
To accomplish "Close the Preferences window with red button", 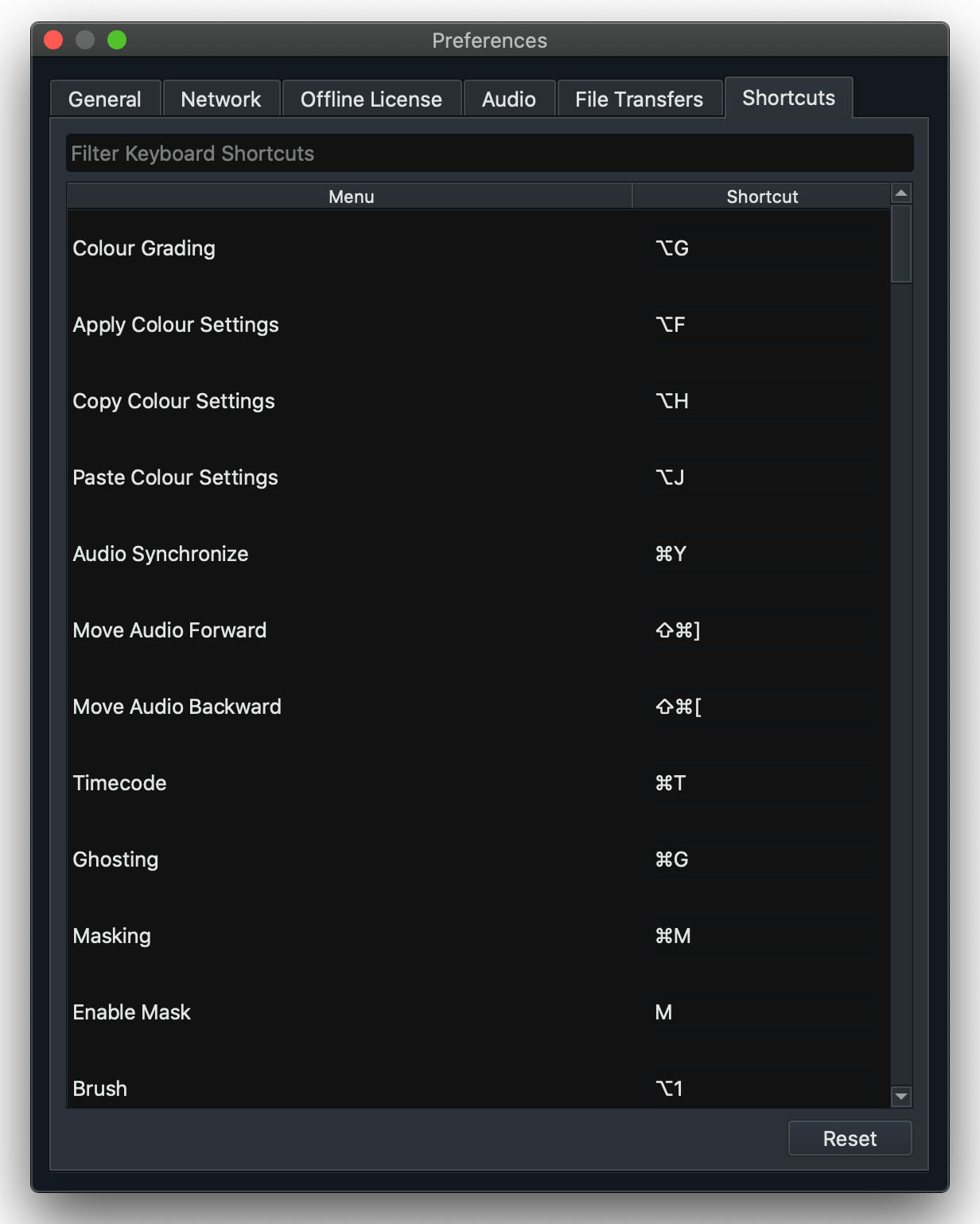I will click(x=53, y=40).
